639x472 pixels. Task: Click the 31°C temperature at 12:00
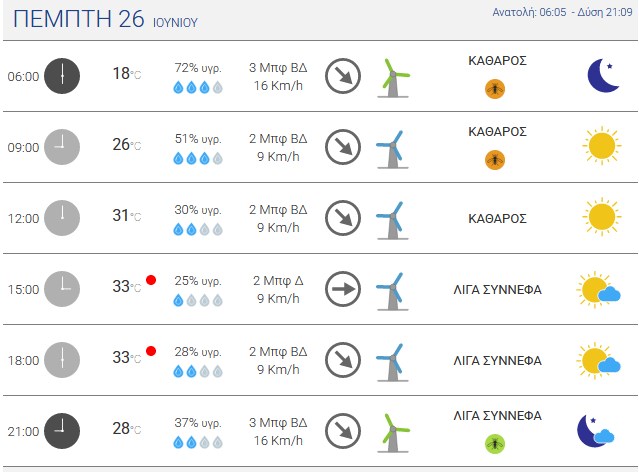pos(127,215)
